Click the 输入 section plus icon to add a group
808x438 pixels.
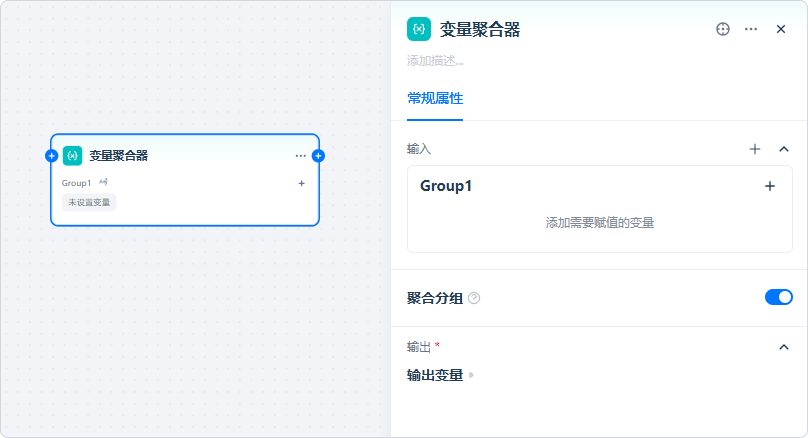[755, 149]
